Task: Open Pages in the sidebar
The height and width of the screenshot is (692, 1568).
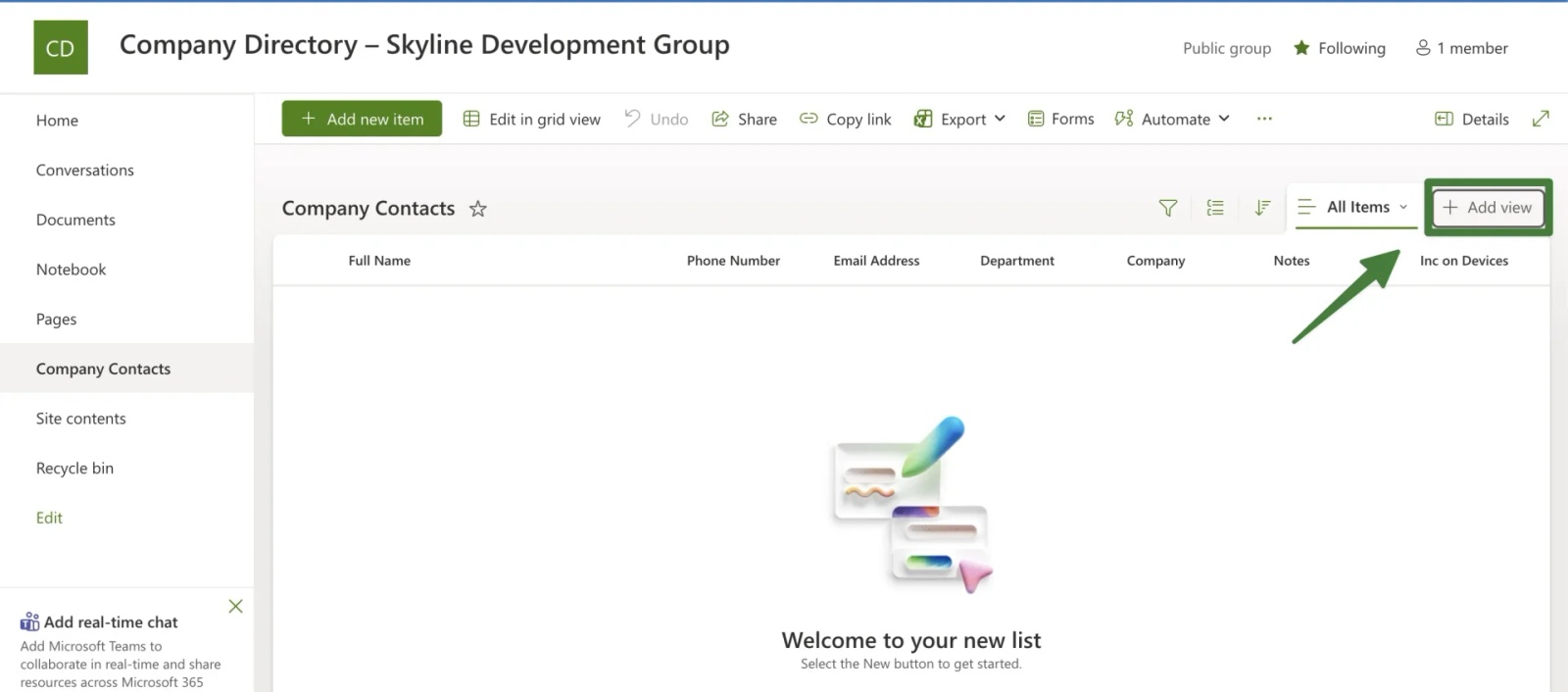Action: (x=56, y=320)
